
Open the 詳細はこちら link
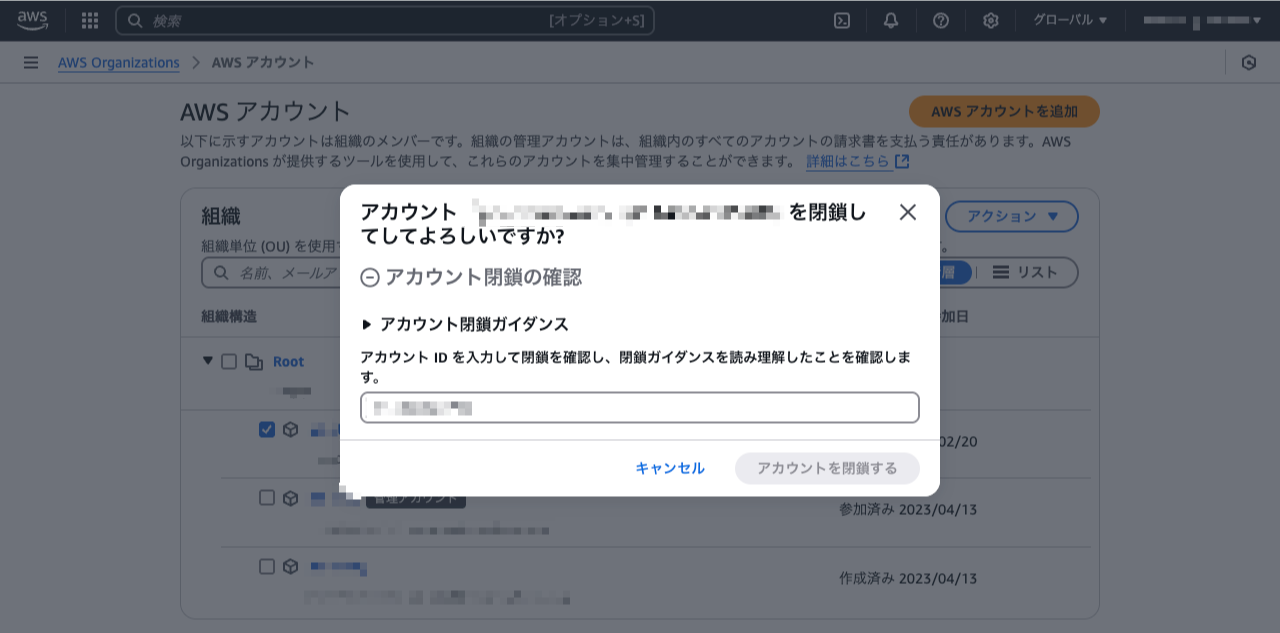(847, 161)
